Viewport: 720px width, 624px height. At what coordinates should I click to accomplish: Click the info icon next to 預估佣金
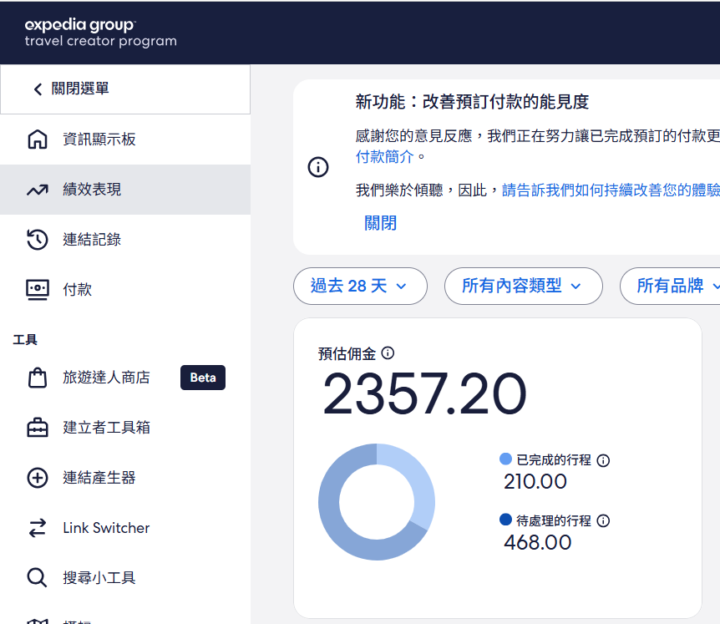(388, 353)
